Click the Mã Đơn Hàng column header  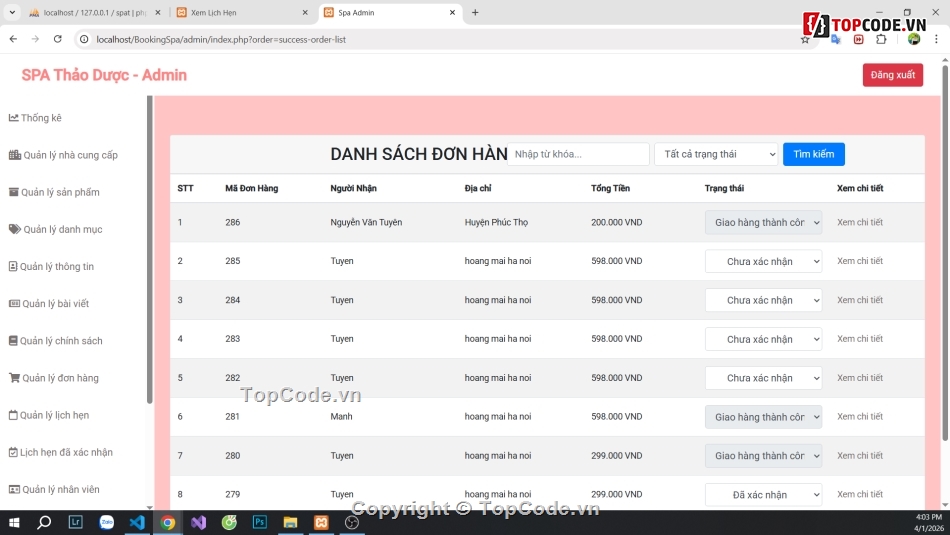[x=251, y=188]
